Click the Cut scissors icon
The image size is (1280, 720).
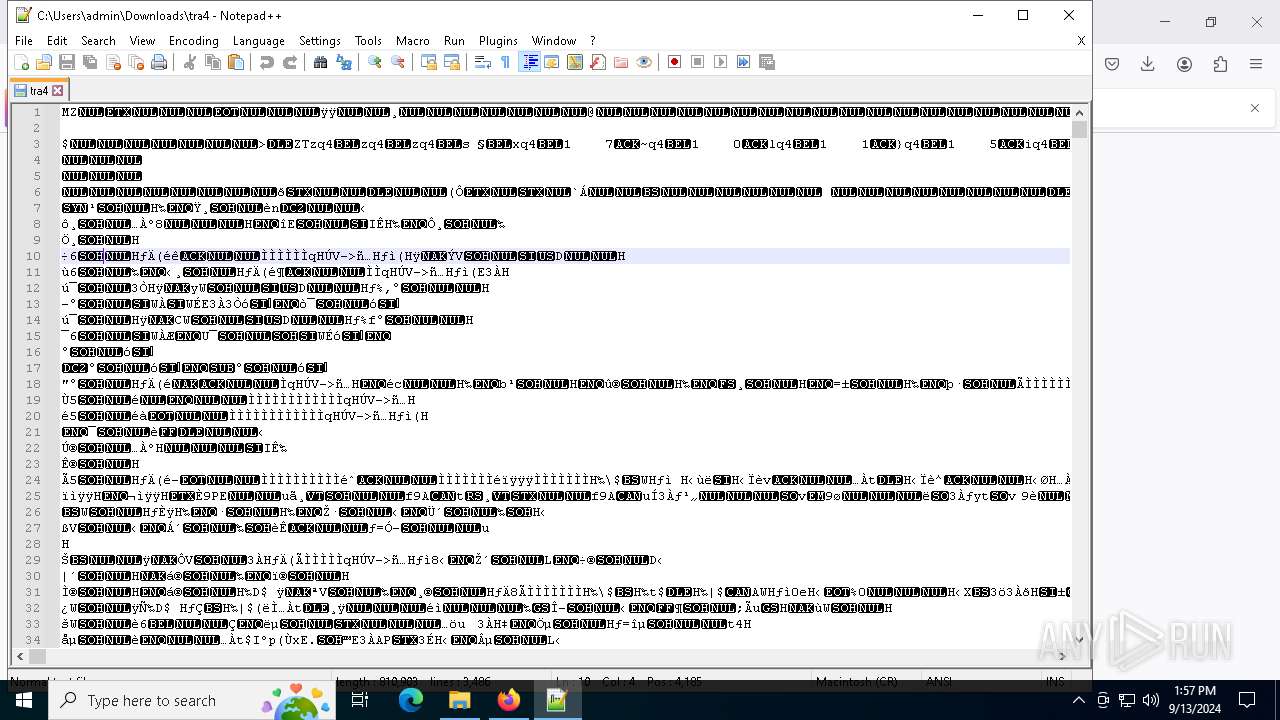[x=190, y=62]
